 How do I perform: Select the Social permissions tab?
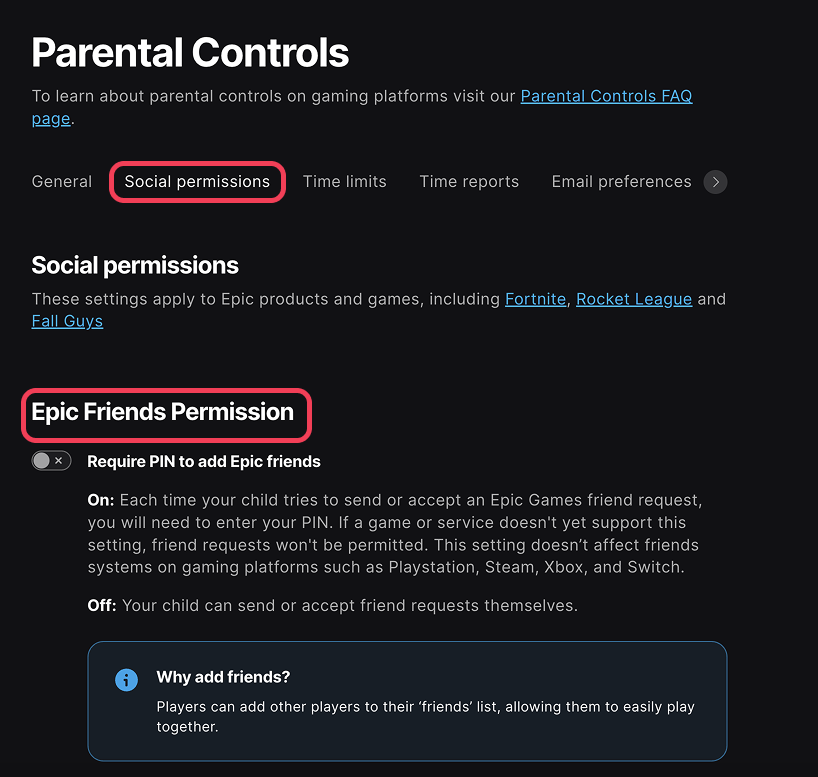197,181
